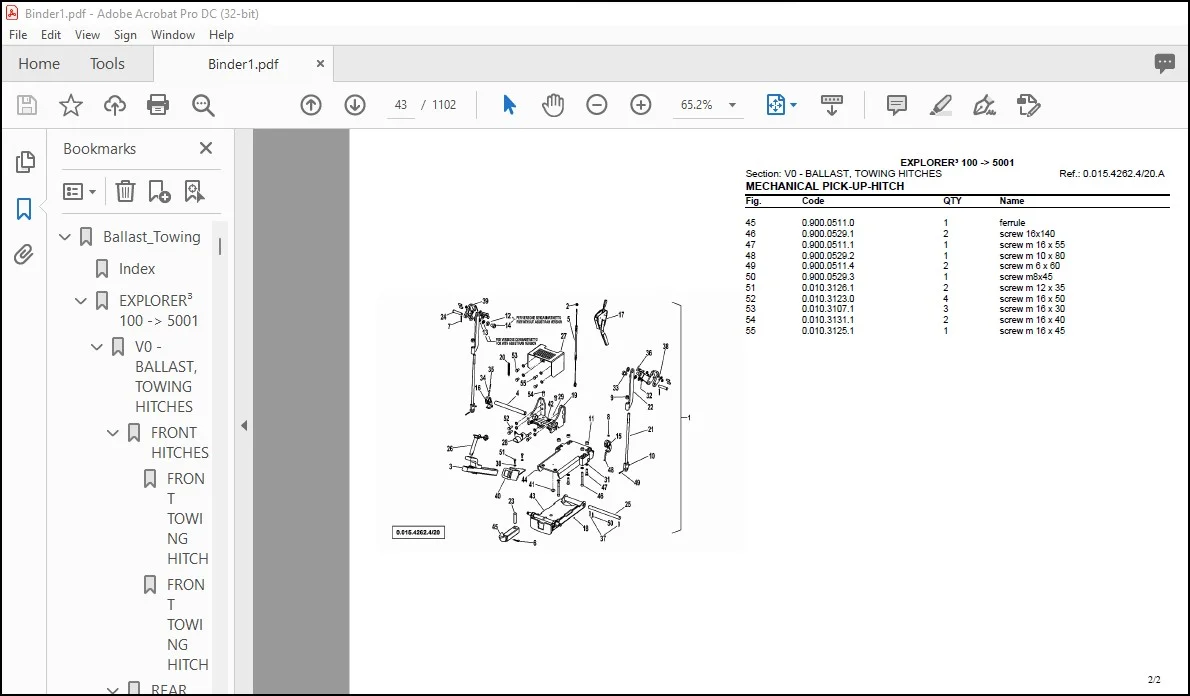Show Page Thumbnails panel

pos(24,162)
